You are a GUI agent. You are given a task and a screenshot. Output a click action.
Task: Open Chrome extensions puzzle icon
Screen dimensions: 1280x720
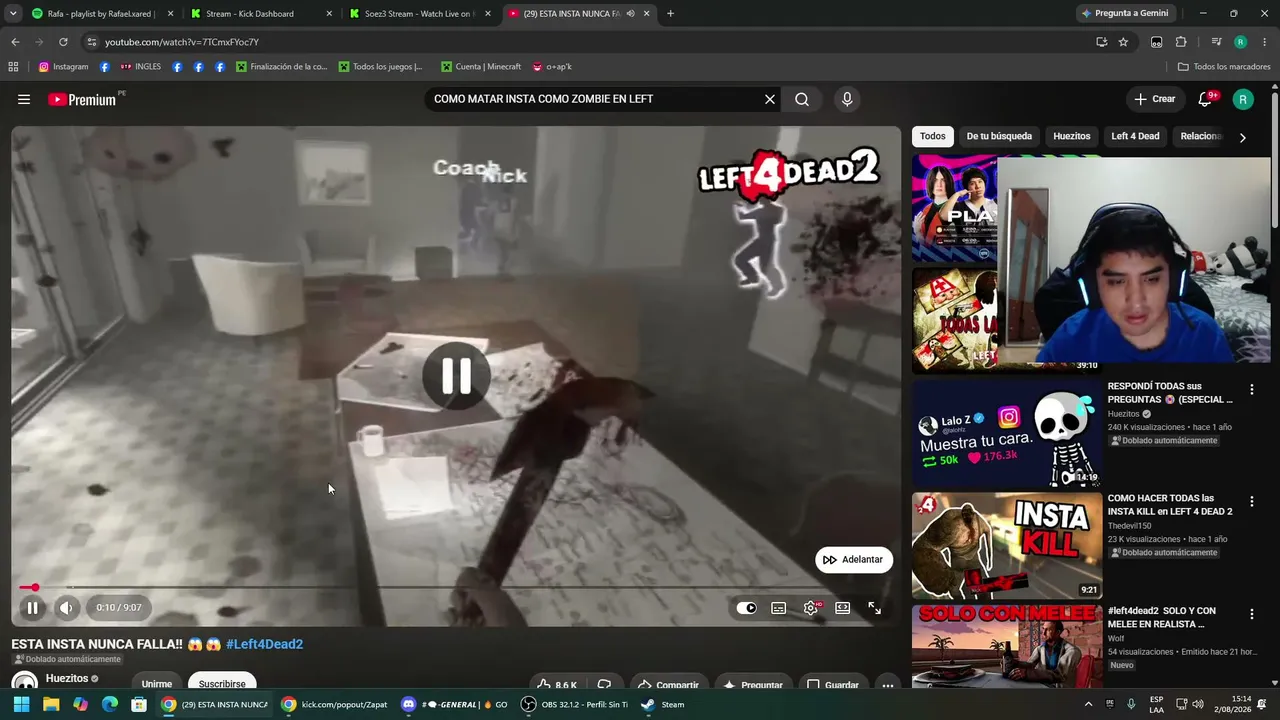click(x=1181, y=42)
